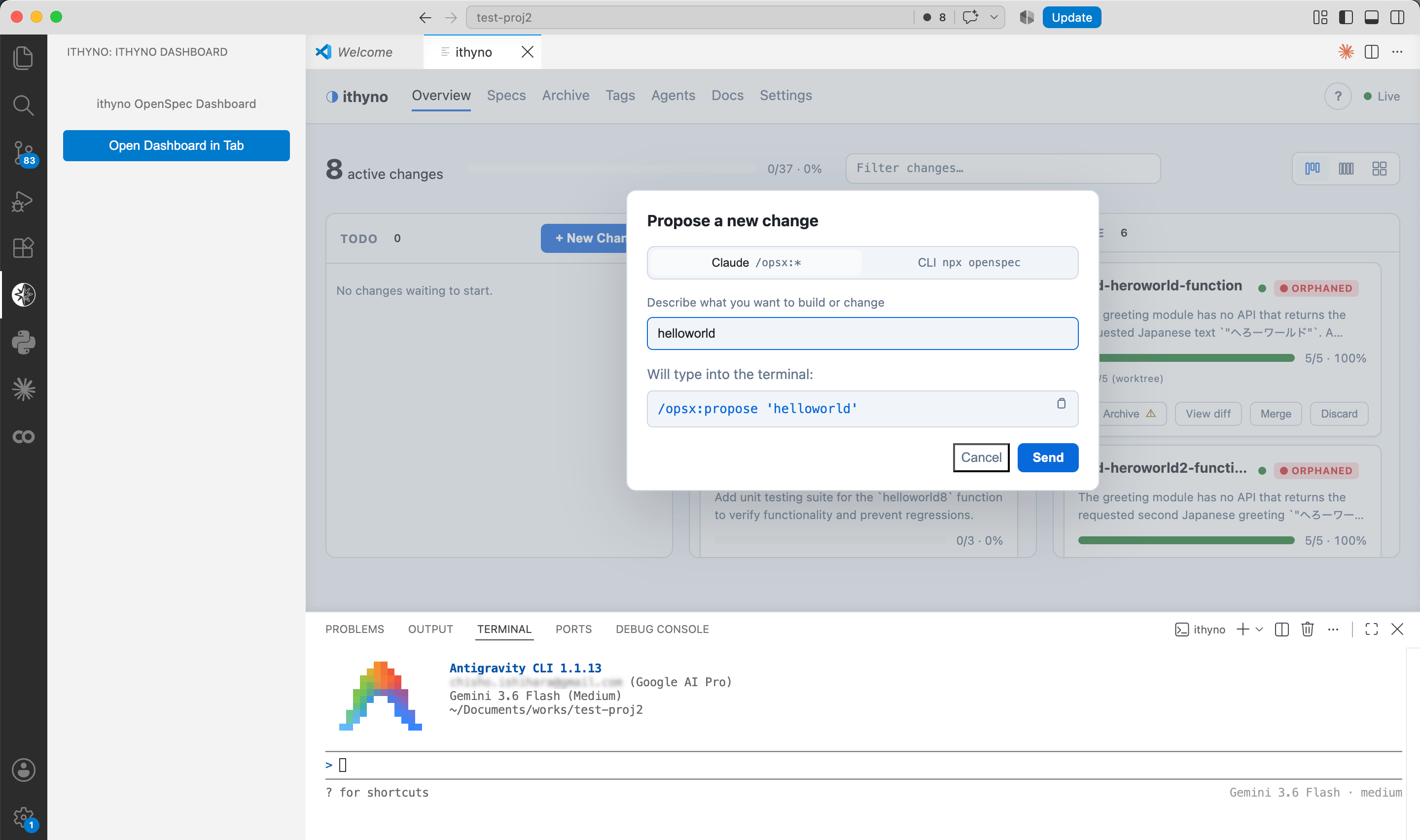This screenshot has height=840, width=1420.
Task: Switch to PORTS panel tab
Action: (573, 630)
